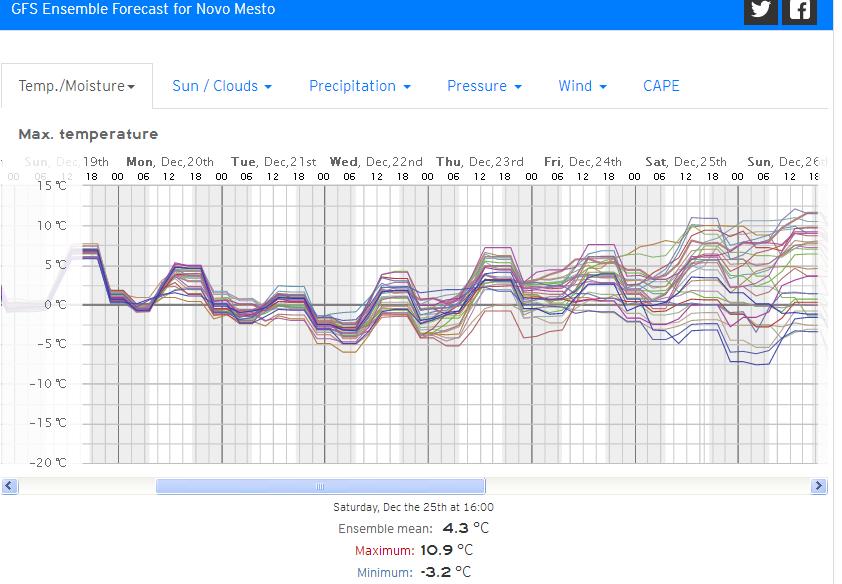Click the Thu, Dec 23rd date label
This screenshot has height=584, width=842.
coord(480,161)
